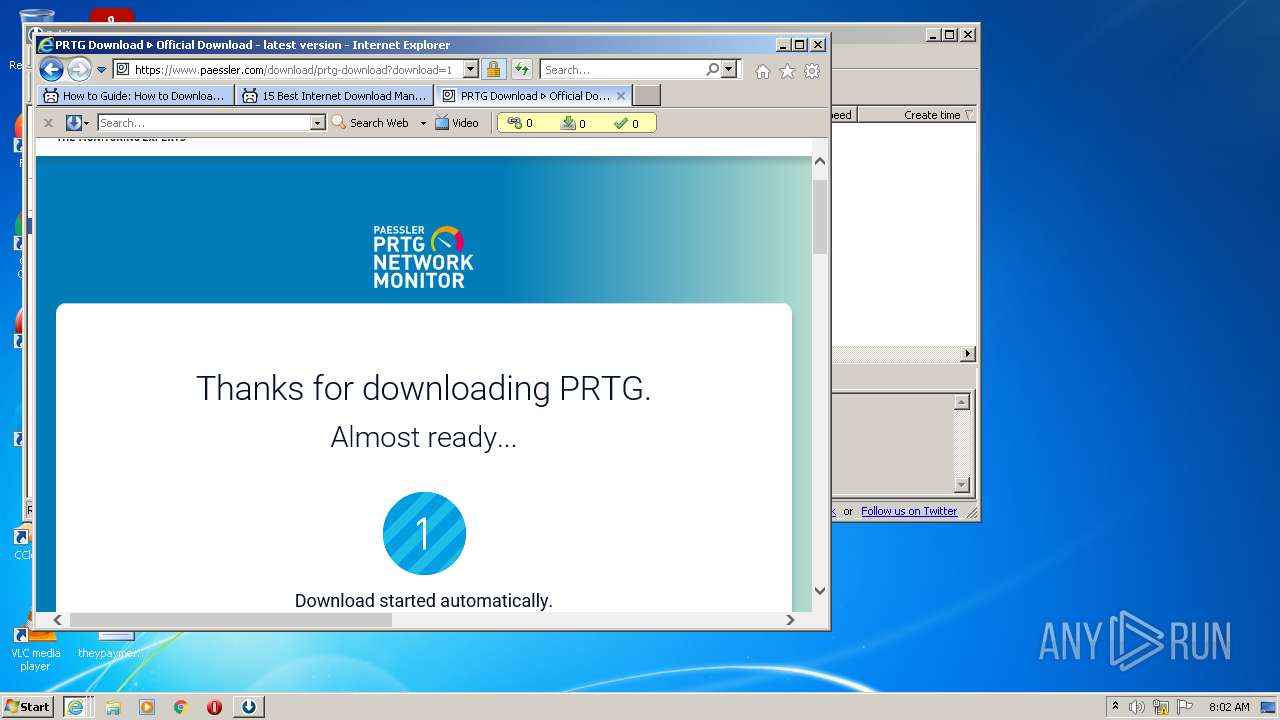
Task: Open Chrome from the taskbar
Action: coord(180,707)
